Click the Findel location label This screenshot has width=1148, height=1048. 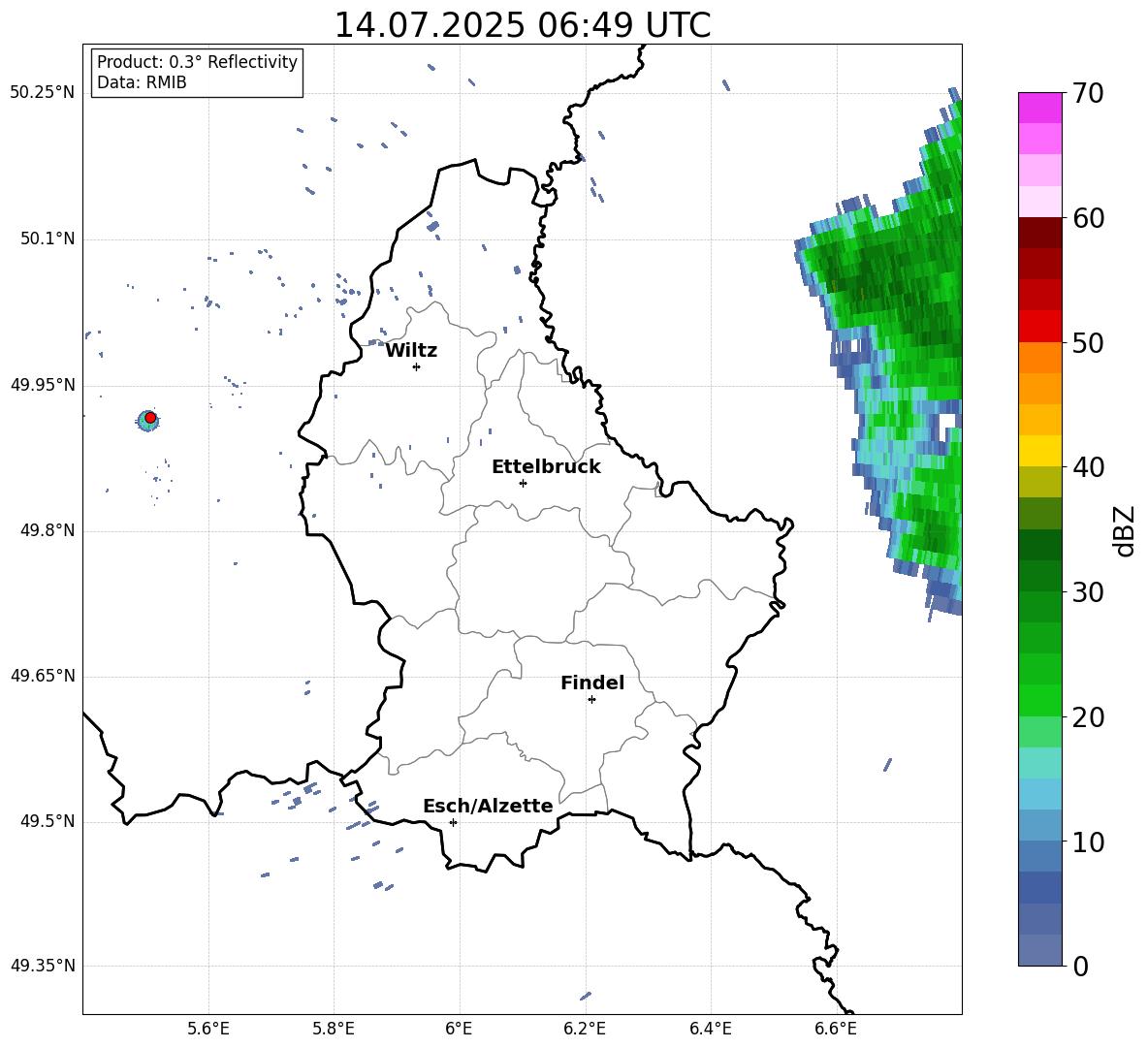(x=592, y=683)
